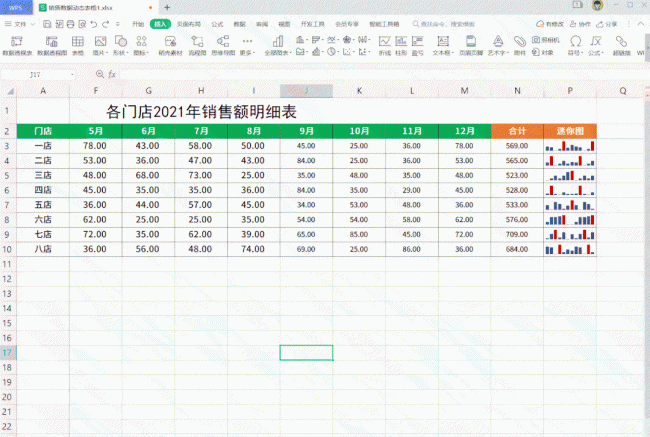Open the Picture (图片) insert tool
650x437 pixels.
pyautogui.click(x=100, y=46)
